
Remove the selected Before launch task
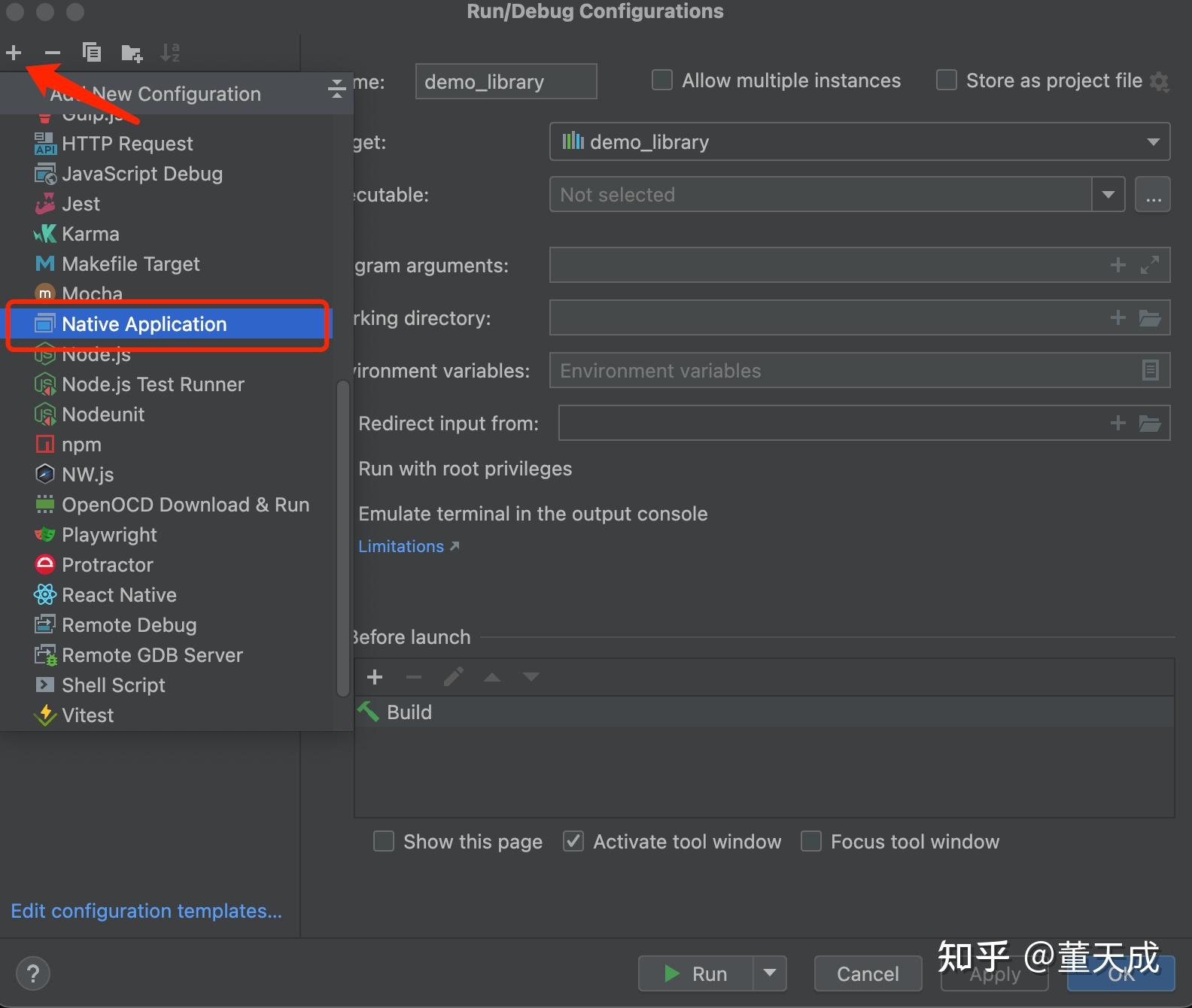coord(414,677)
